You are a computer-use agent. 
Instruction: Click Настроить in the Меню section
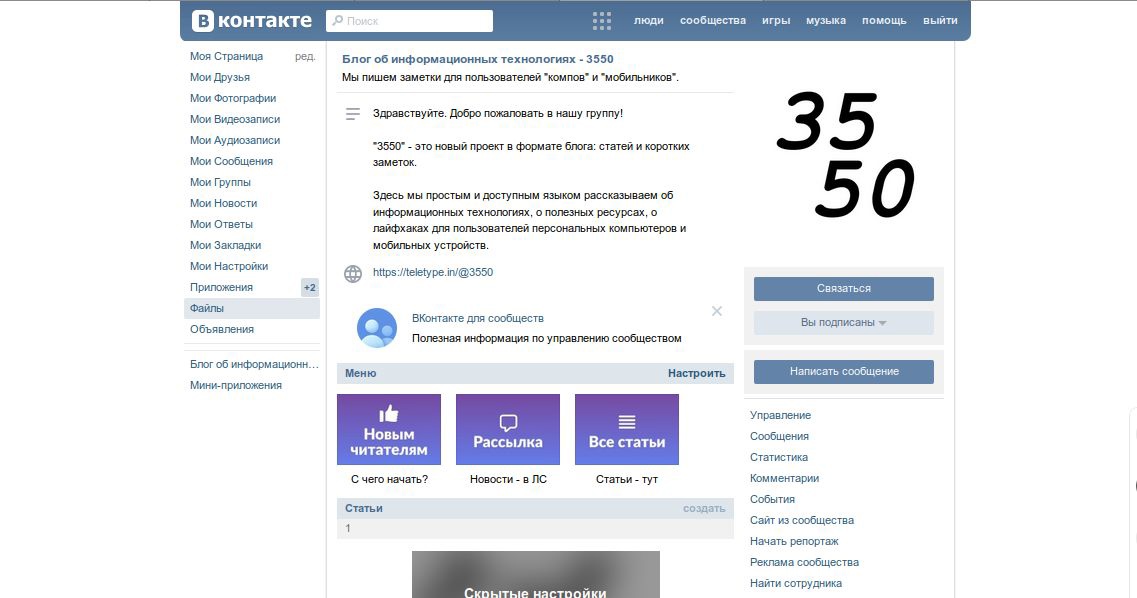coord(696,374)
